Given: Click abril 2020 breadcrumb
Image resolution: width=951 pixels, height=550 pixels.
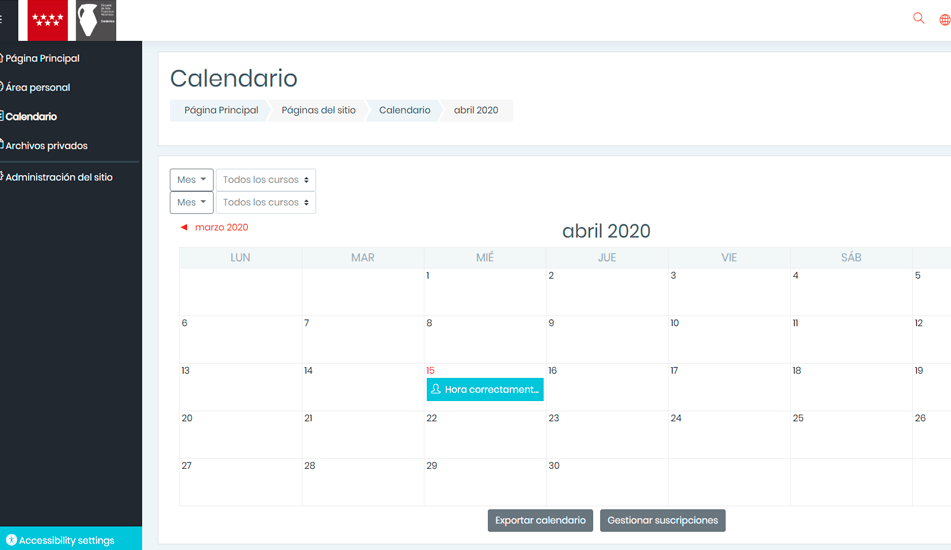Looking at the screenshot, I should [x=476, y=110].
